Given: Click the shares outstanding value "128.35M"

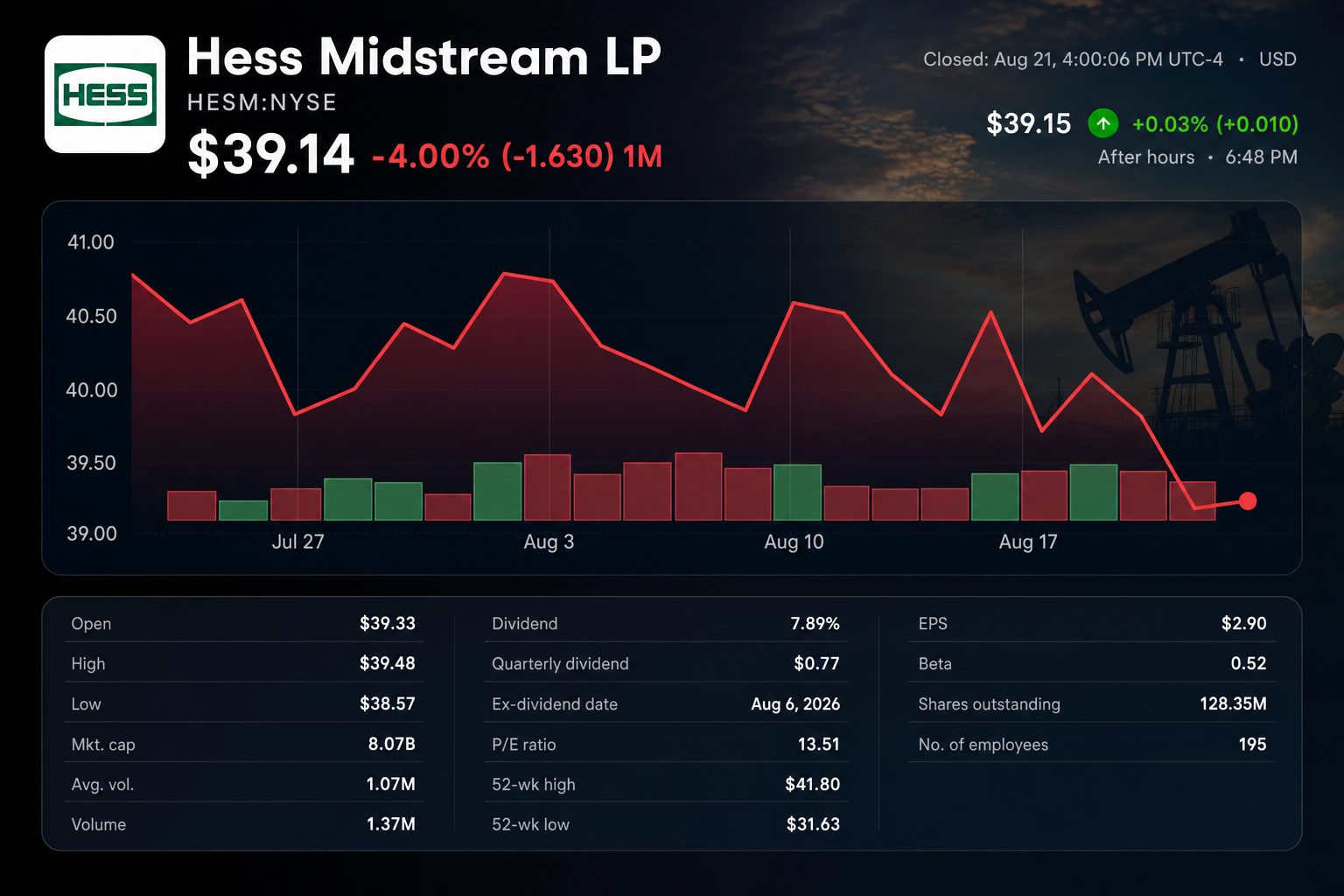Looking at the screenshot, I should (x=1233, y=703).
